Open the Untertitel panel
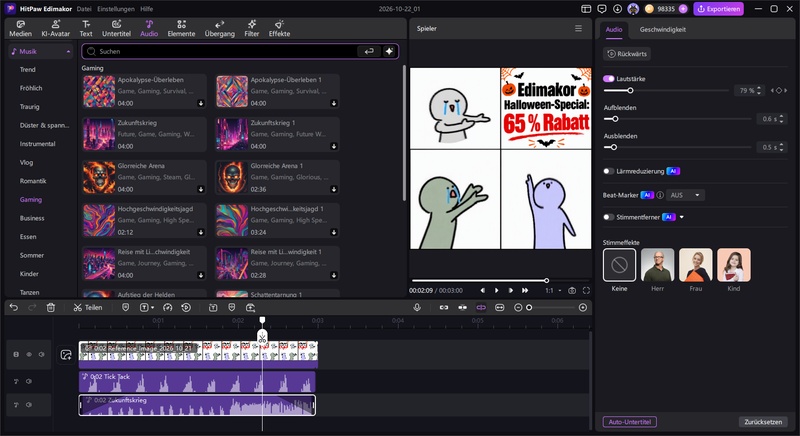The height and width of the screenshot is (436, 800). [x=116, y=29]
